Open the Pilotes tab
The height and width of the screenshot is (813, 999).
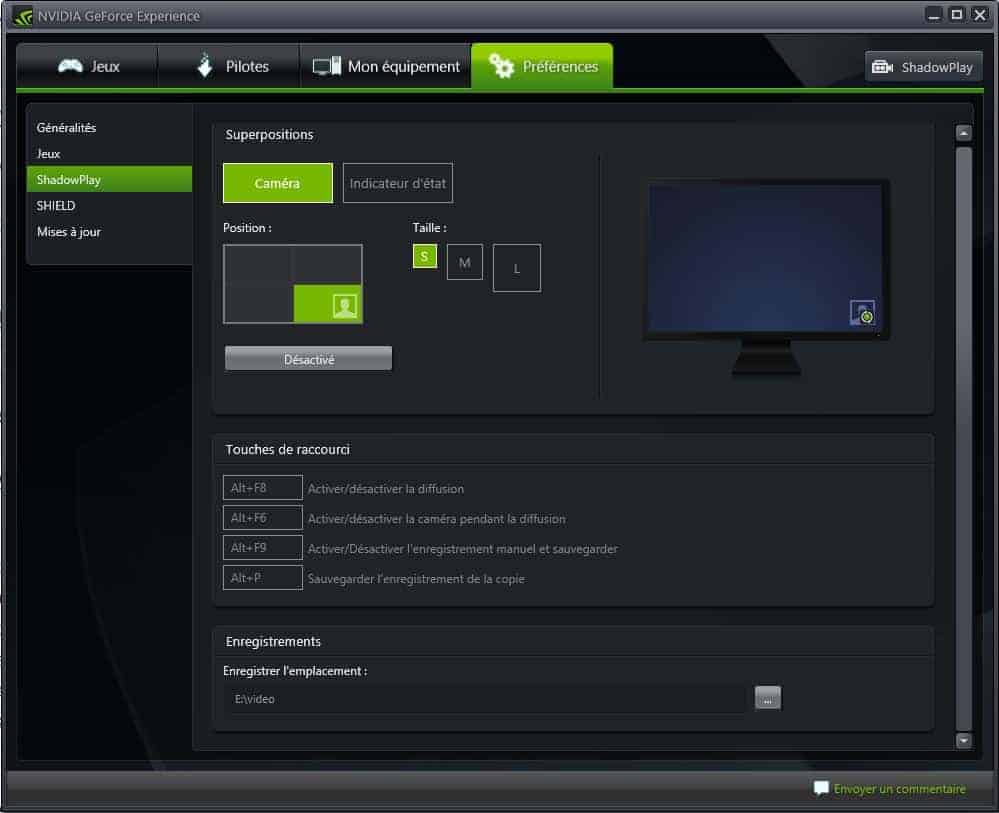229,67
